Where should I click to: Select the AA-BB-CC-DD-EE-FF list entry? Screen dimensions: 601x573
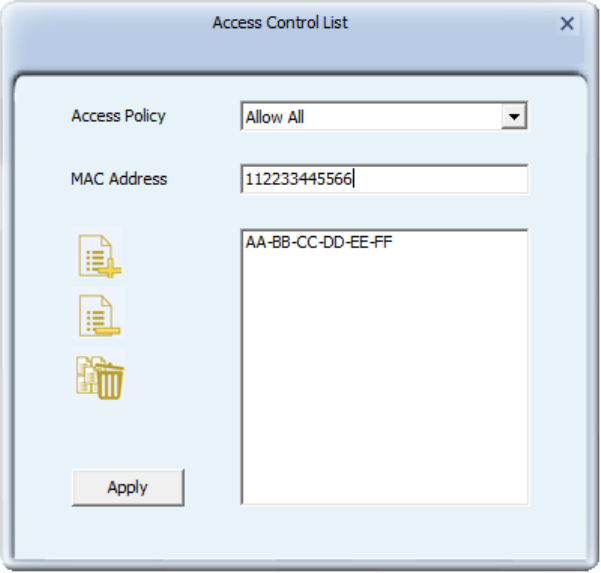click(x=319, y=242)
